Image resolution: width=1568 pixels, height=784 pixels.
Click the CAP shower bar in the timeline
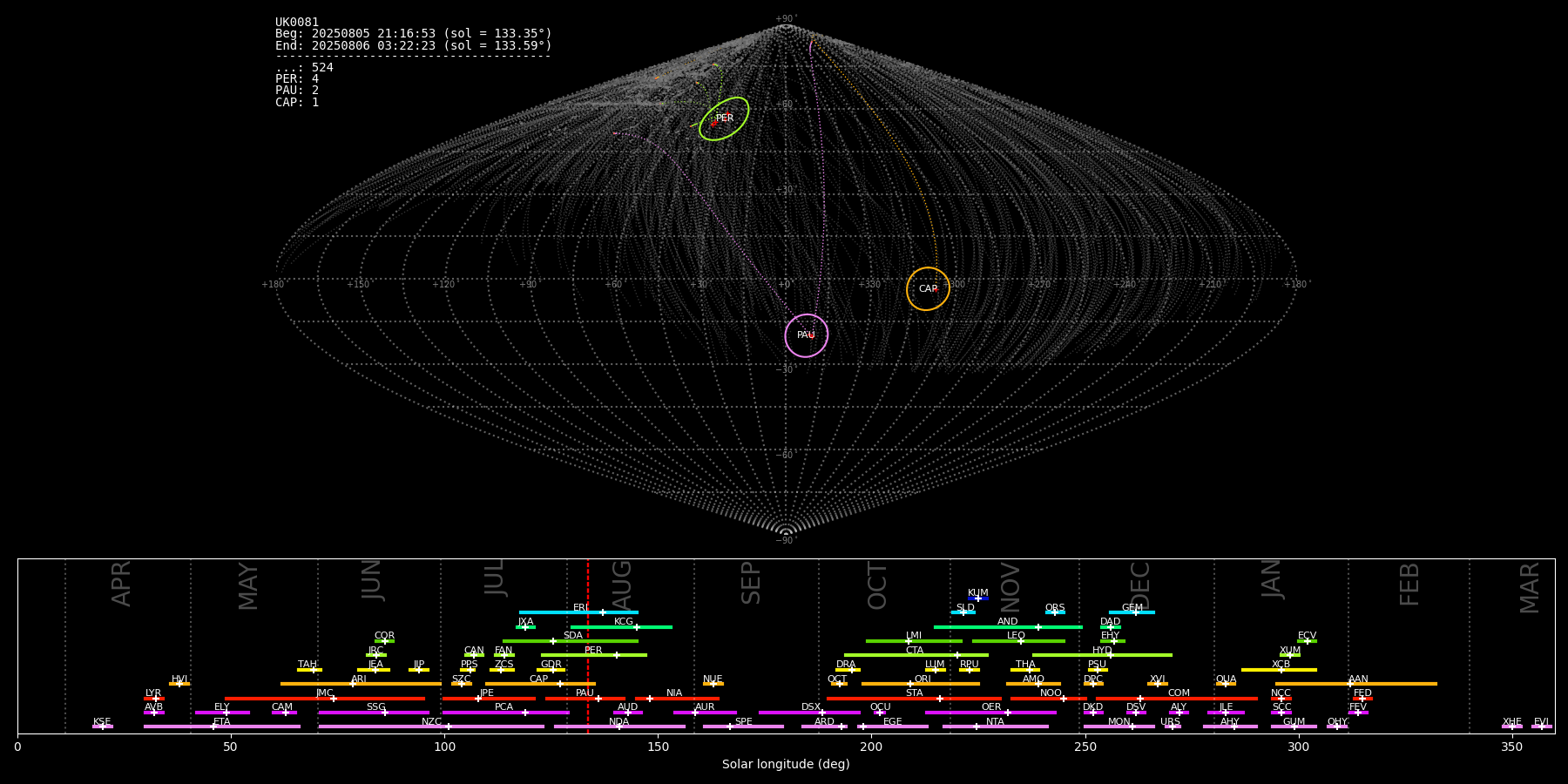tap(540, 684)
